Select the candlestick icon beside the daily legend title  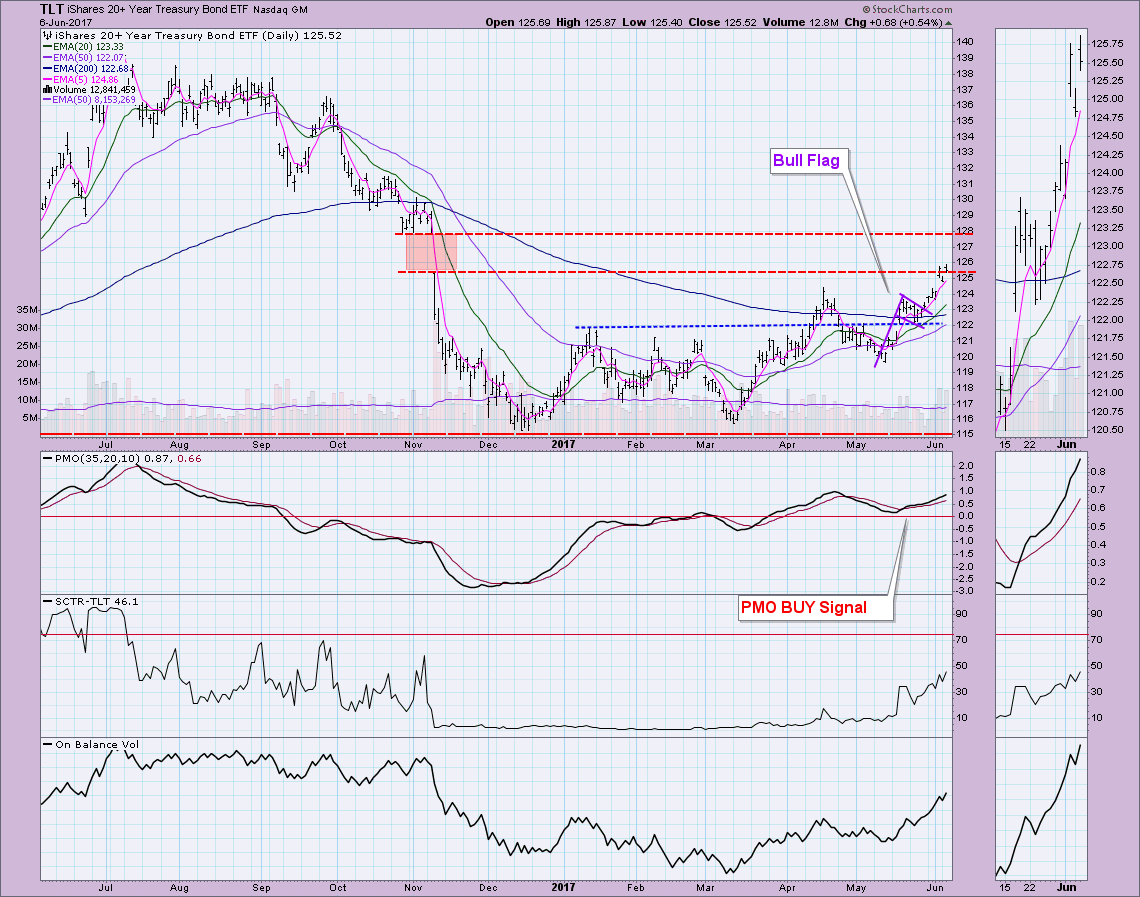(x=49, y=36)
